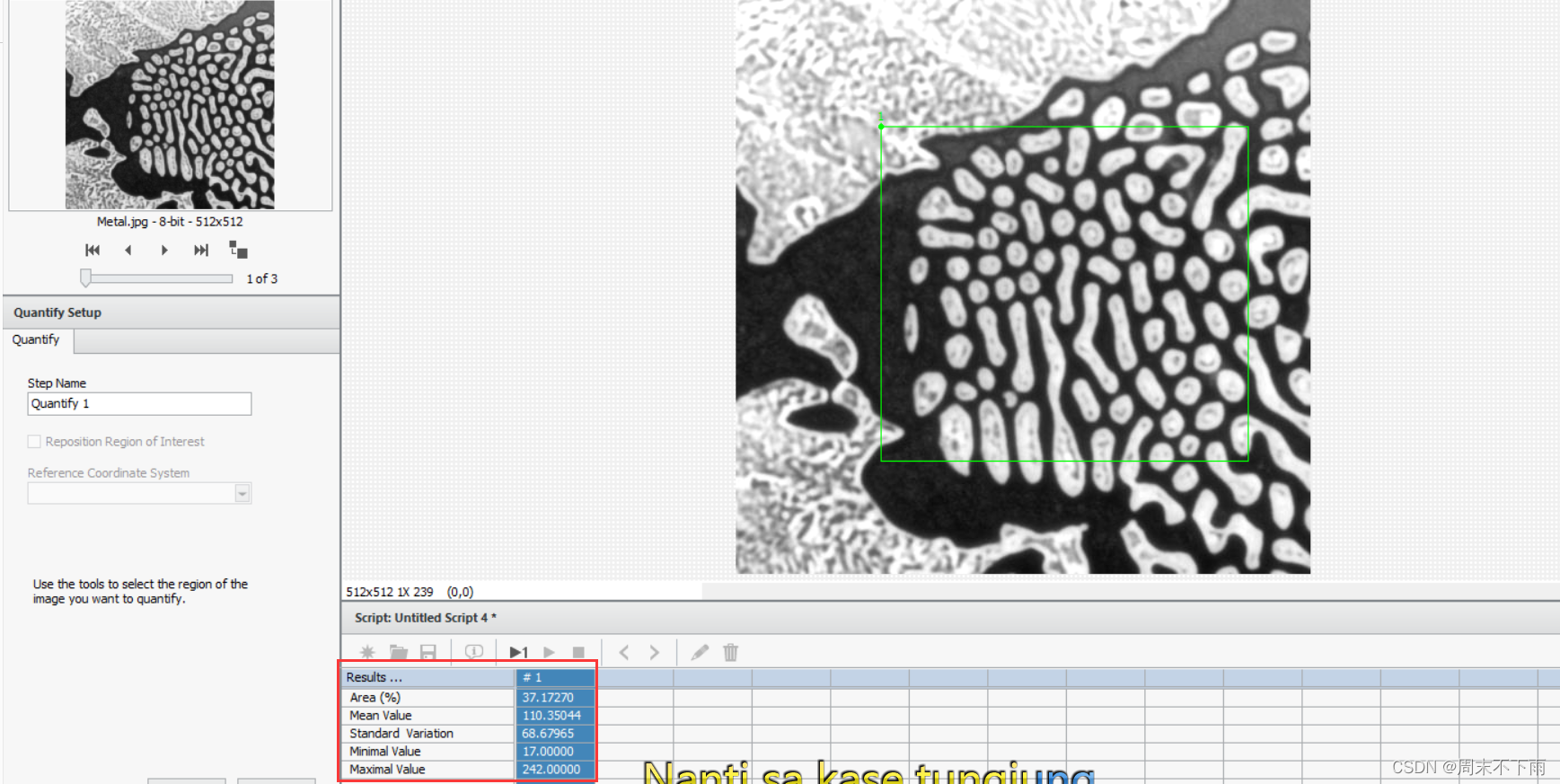The image size is (1560, 784).
Task: Run the script once on current image
Action: point(518,653)
